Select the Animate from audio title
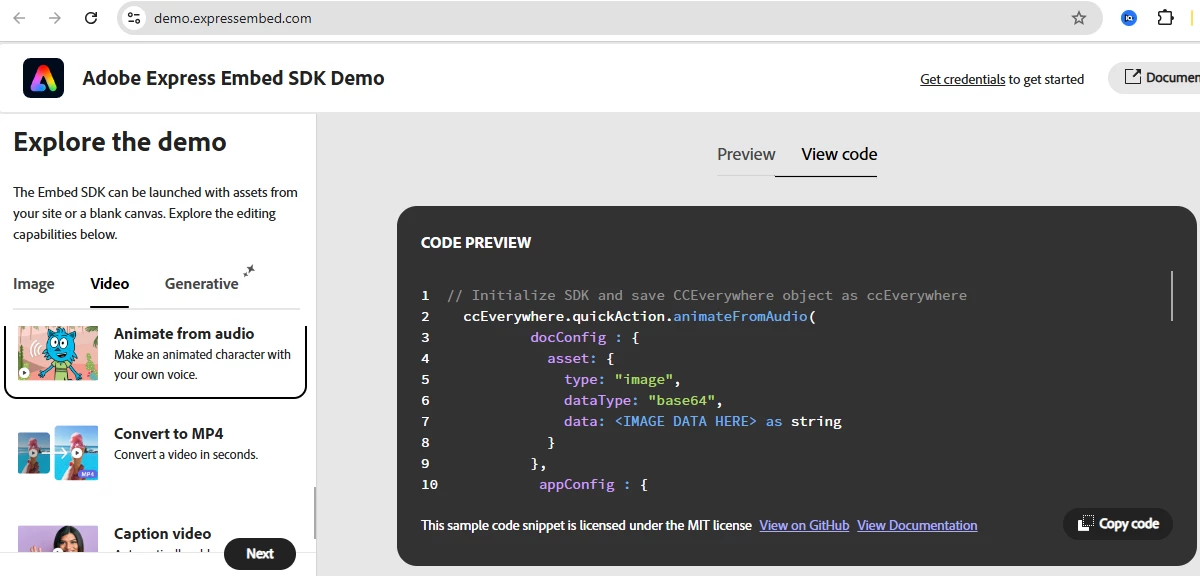 (x=184, y=333)
